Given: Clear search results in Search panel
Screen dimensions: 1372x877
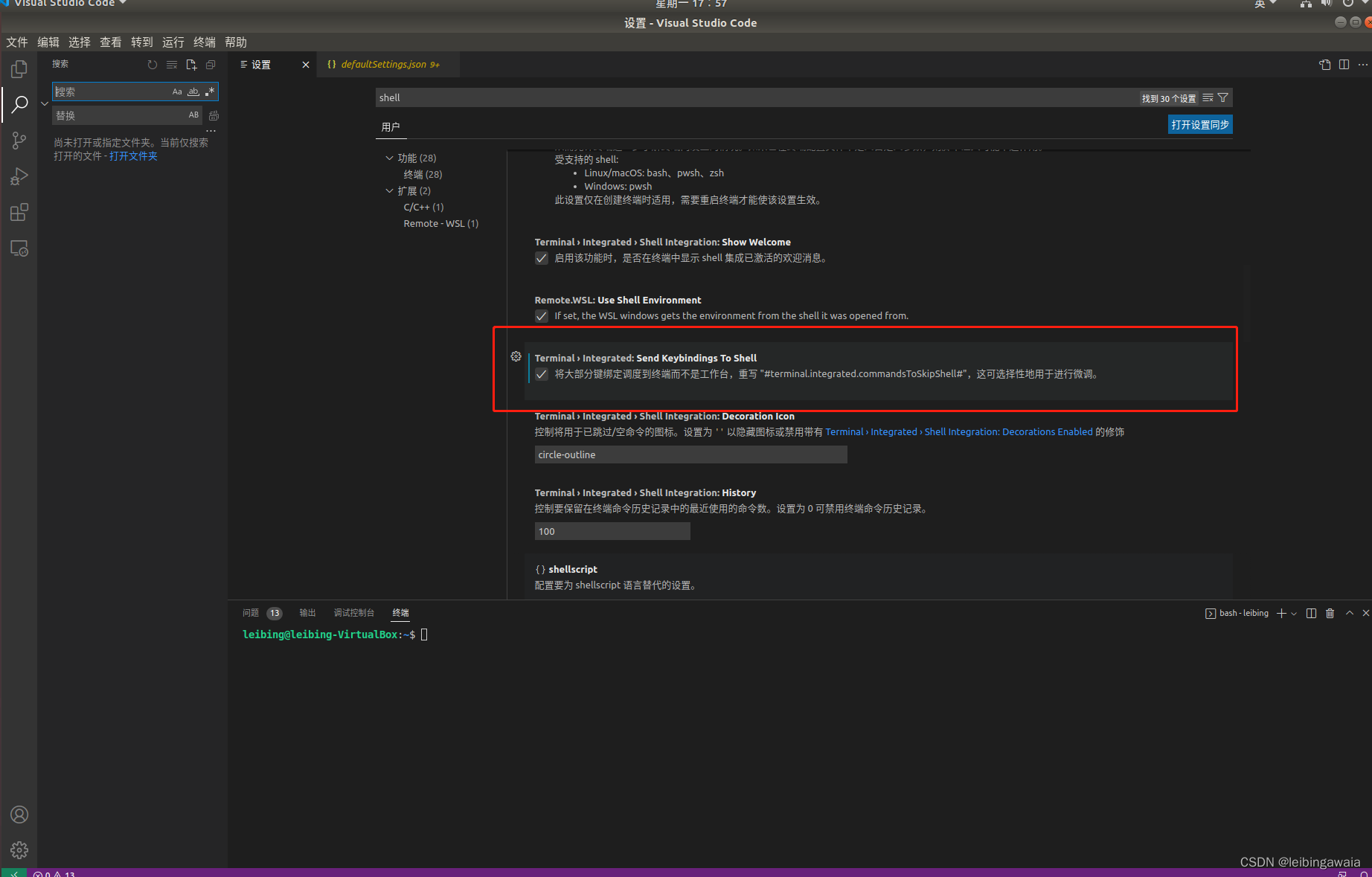Looking at the screenshot, I should pyautogui.click(x=172, y=65).
